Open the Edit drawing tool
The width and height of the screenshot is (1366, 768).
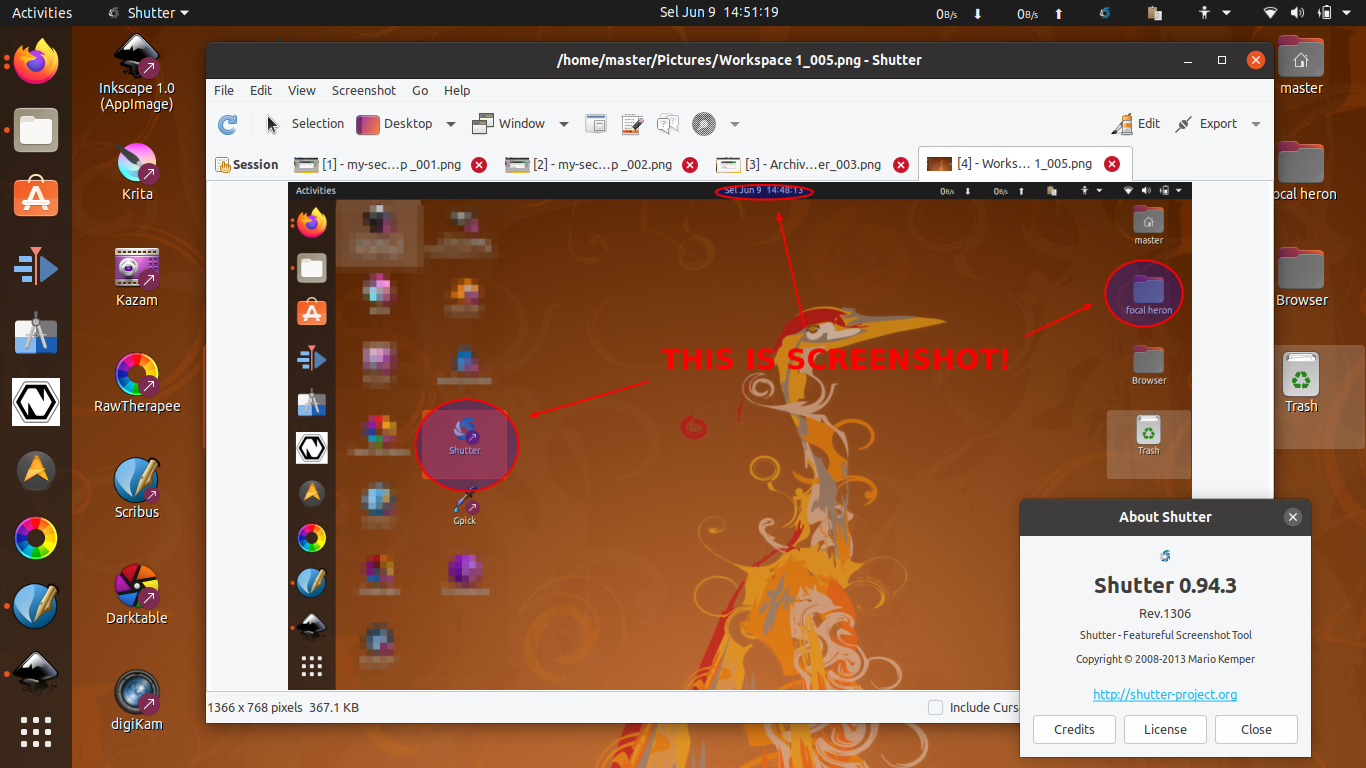coord(1136,124)
